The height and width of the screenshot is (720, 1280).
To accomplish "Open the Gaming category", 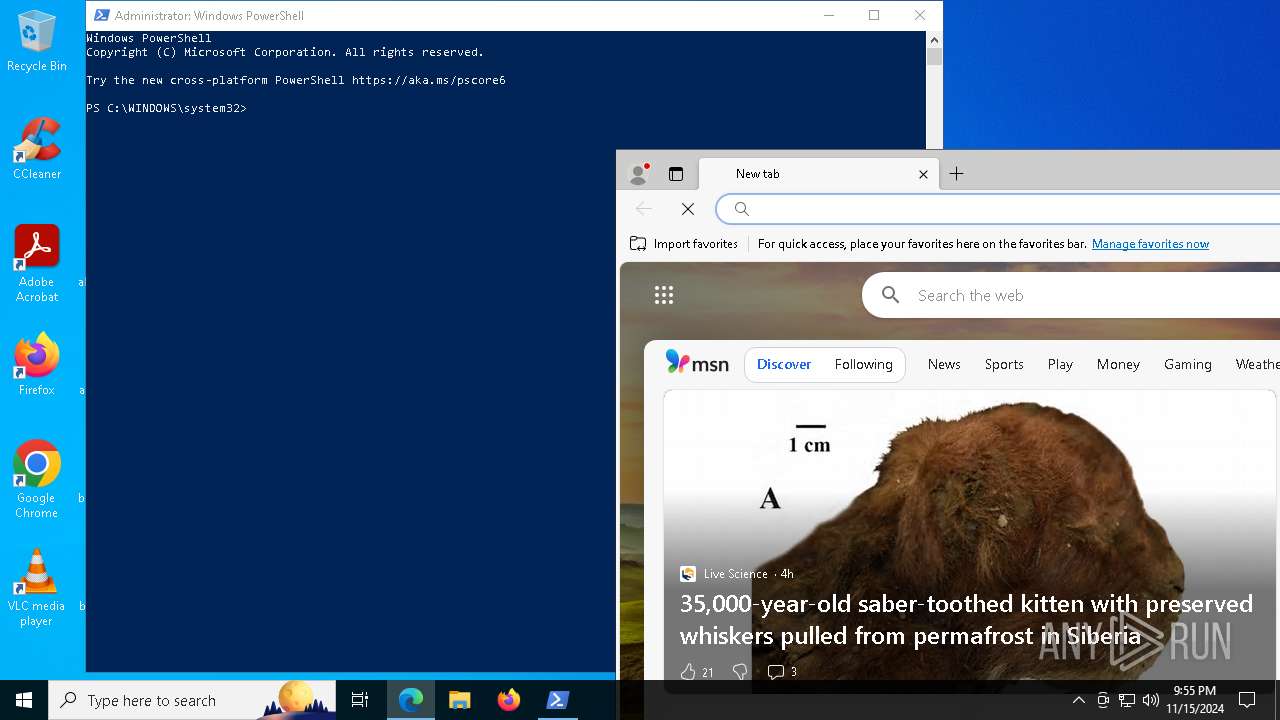I will point(1188,365).
